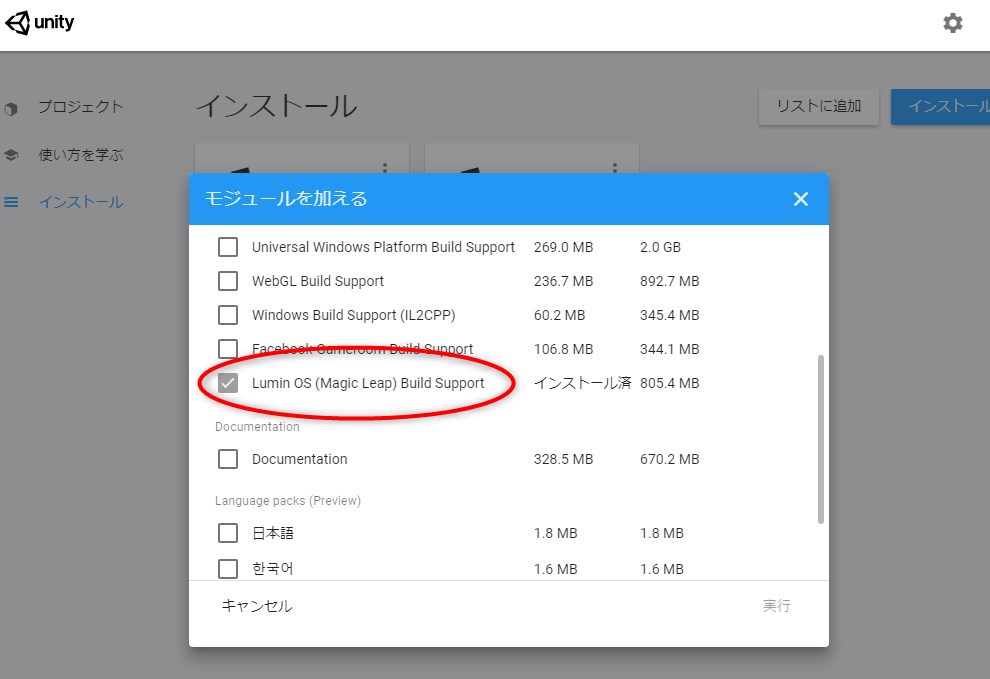Open the プロジェクト sidebar section
The image size is (990, 679).
[x=80, y=107]
